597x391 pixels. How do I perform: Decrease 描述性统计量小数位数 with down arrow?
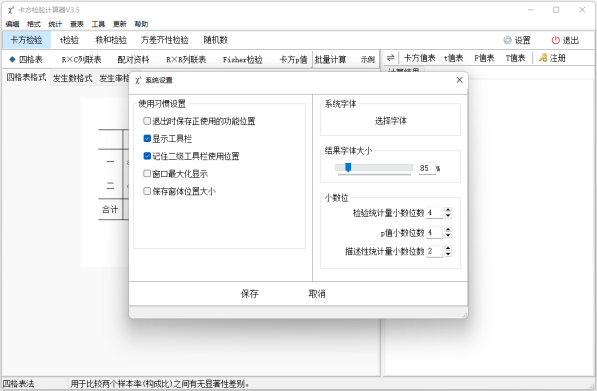(448, 254)
